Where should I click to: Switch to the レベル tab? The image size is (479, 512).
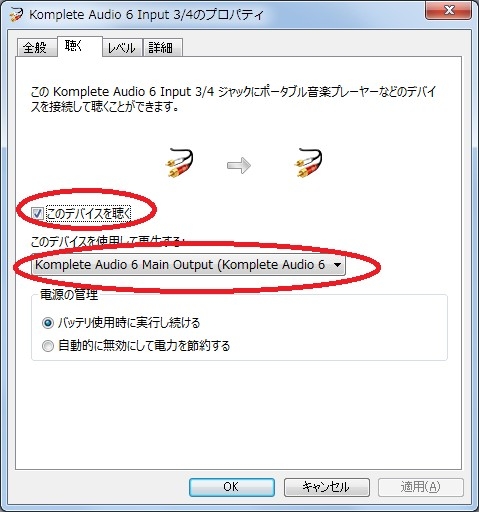[x=122, y=47]
